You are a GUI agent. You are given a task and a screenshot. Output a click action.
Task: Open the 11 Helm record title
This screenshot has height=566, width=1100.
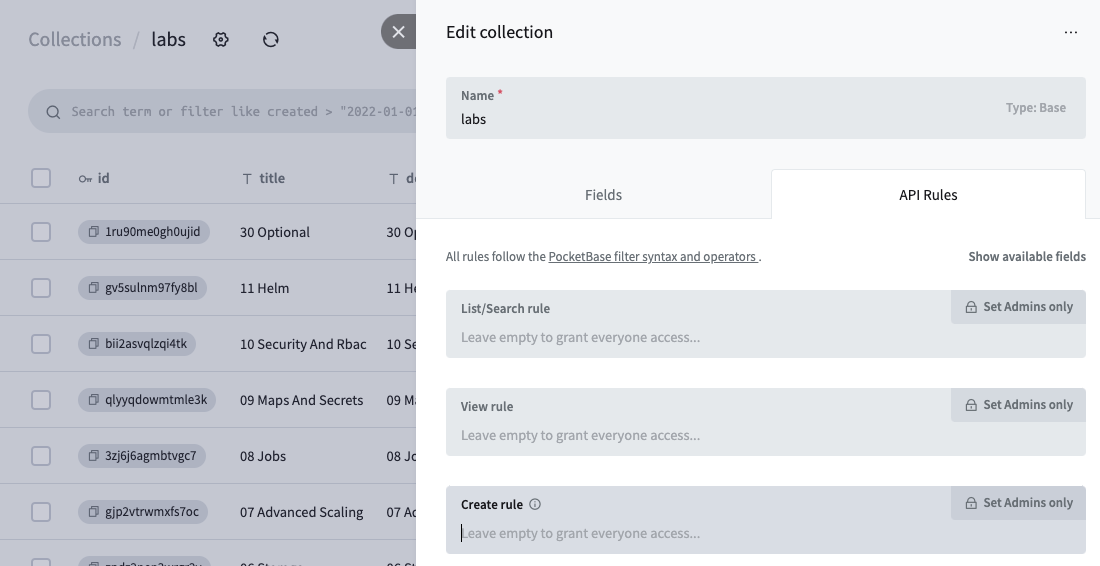click(x=264, y=288)
